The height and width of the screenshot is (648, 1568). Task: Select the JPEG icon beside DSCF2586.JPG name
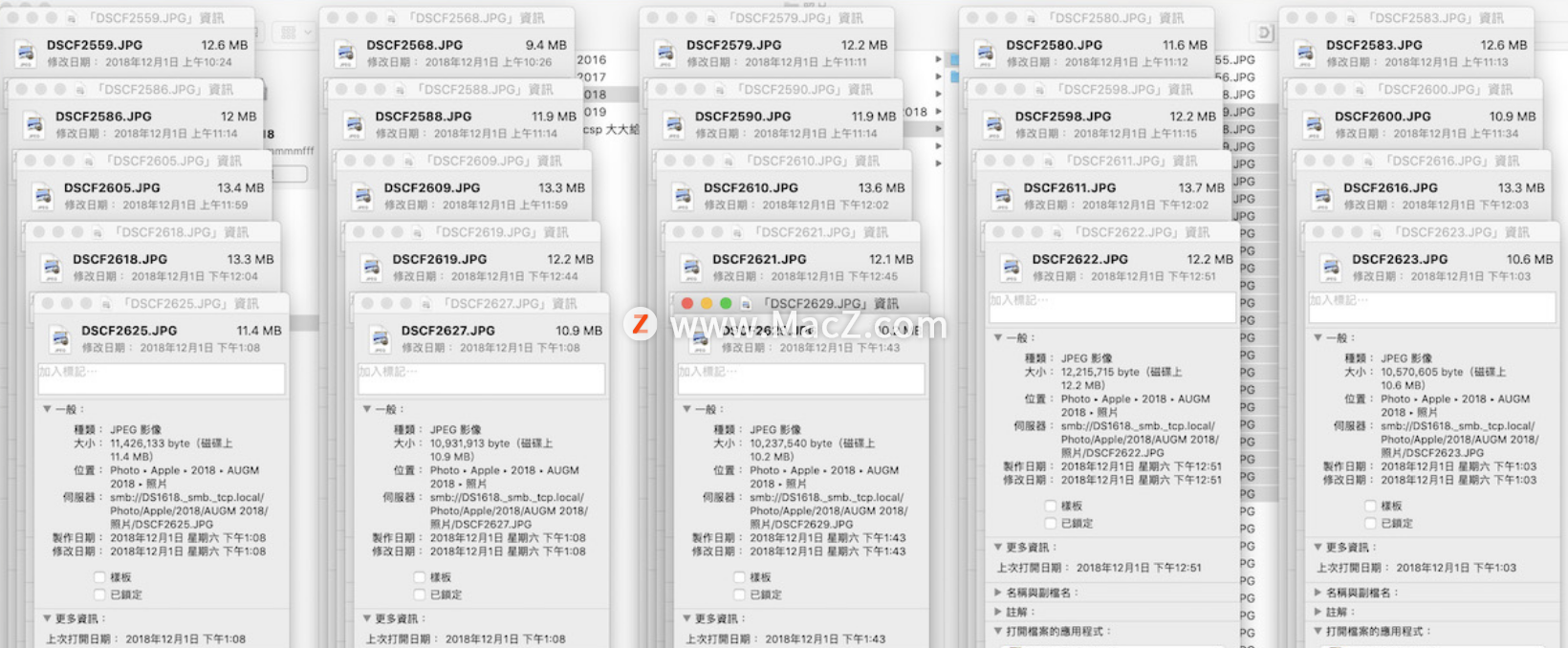(34, 125)
